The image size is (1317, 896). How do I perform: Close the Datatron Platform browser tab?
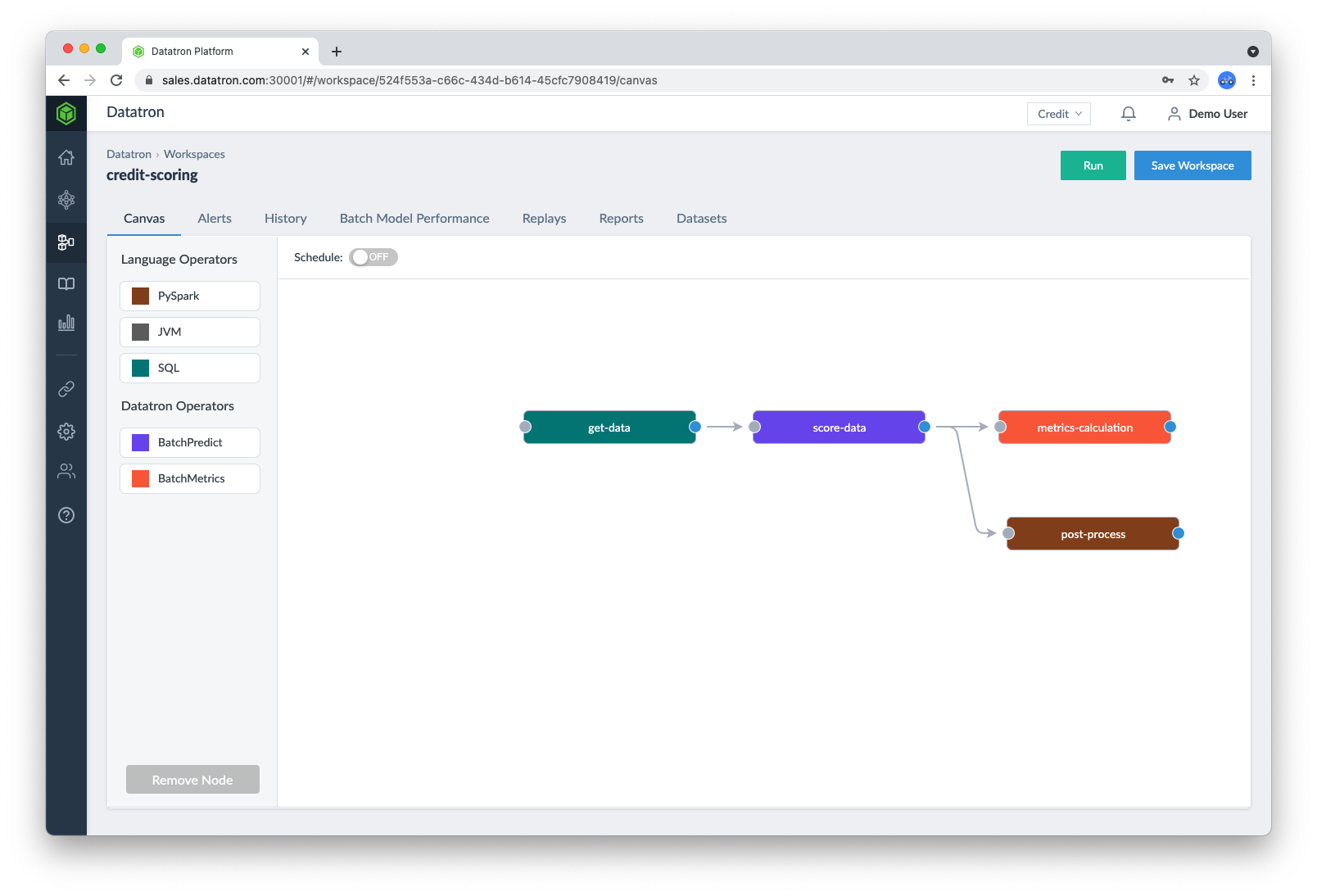305,52
